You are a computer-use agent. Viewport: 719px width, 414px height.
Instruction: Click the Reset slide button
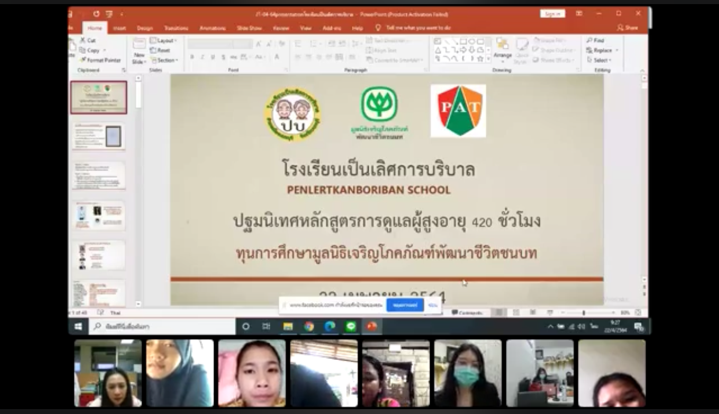[x=160, y=50]
